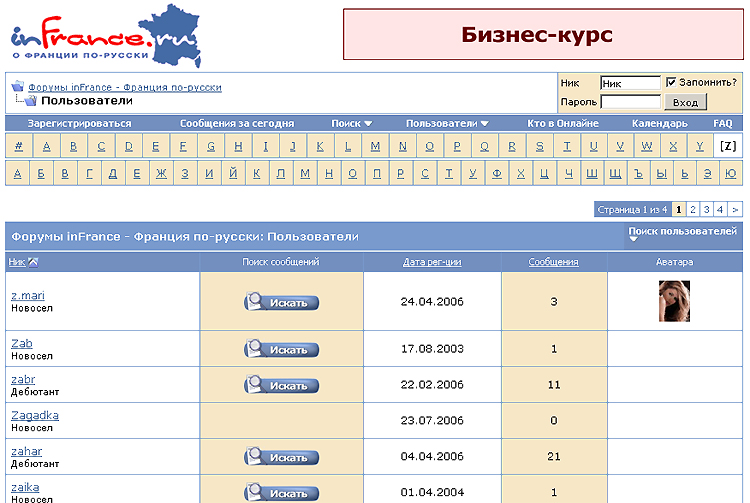
Task: Open Кто в Онлайне page
Action: (563, 123)
